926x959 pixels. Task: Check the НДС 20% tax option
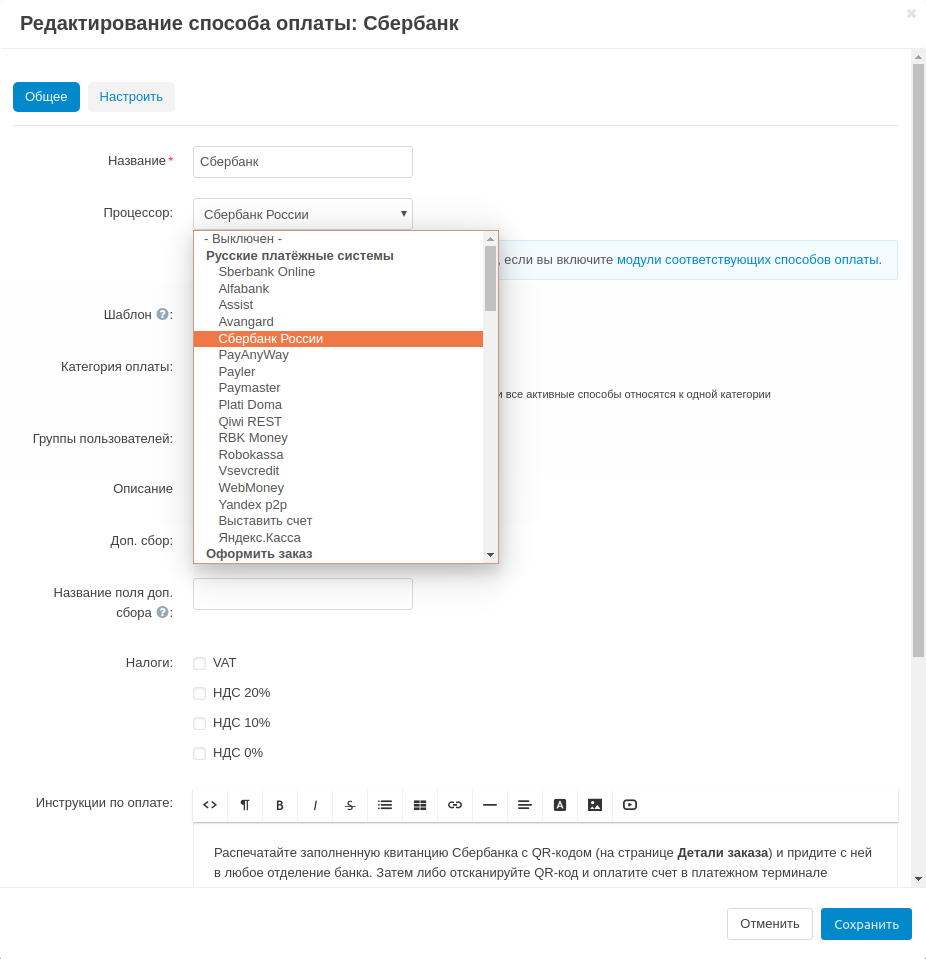pos(200,693)
